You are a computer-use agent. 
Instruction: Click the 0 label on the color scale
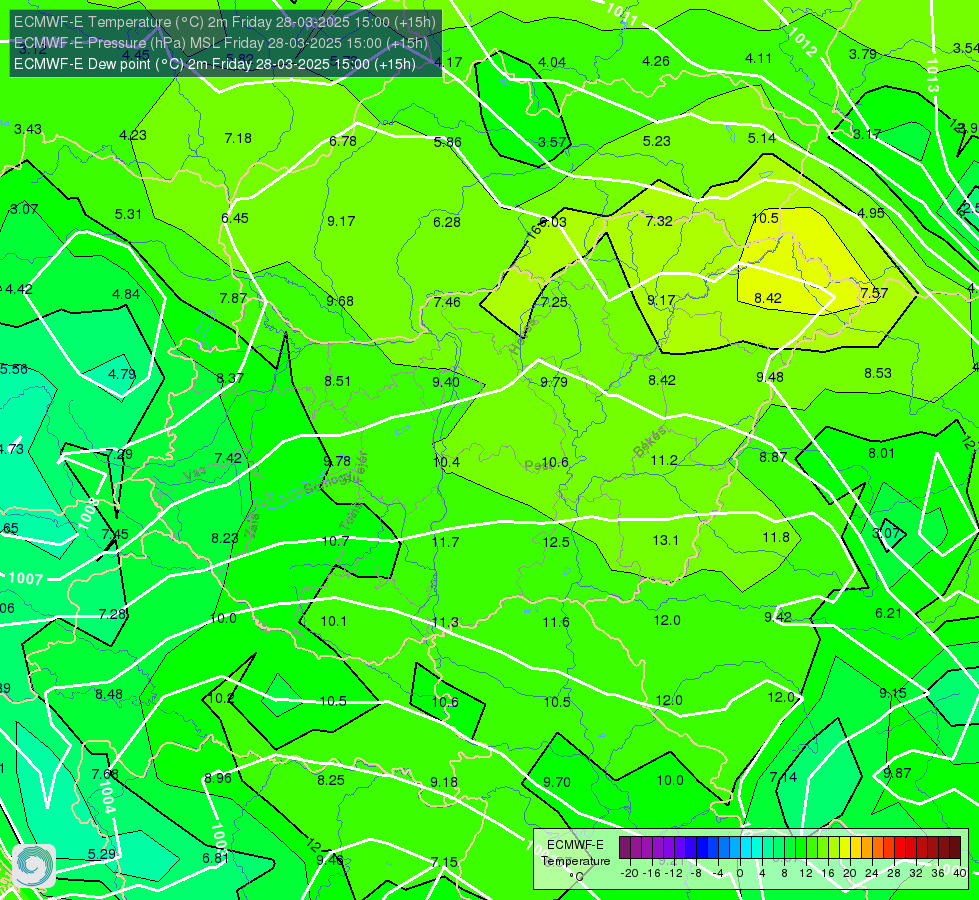pos(740,873)
